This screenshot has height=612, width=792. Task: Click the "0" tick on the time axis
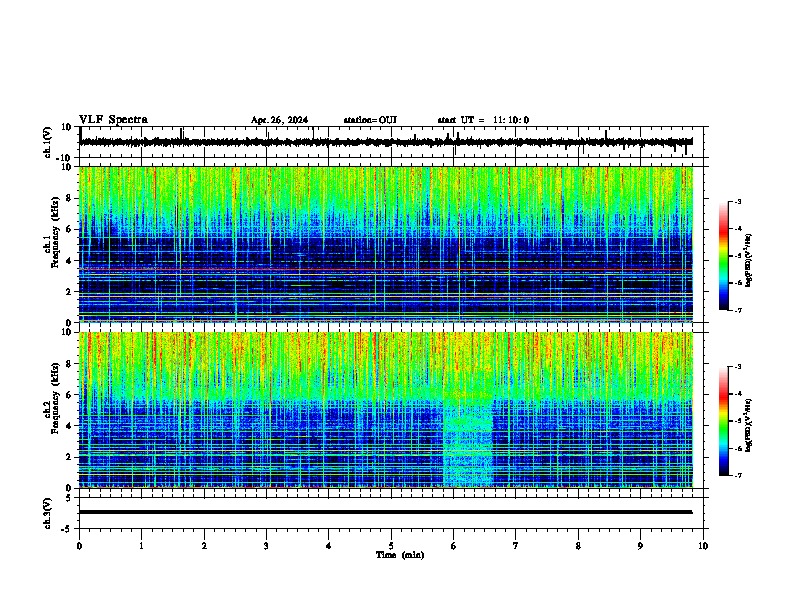[79, 546]
